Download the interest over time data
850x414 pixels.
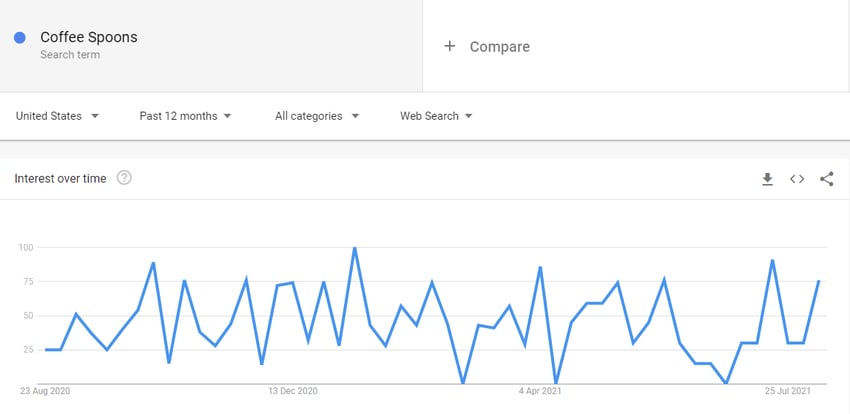(x=767, y=179)
